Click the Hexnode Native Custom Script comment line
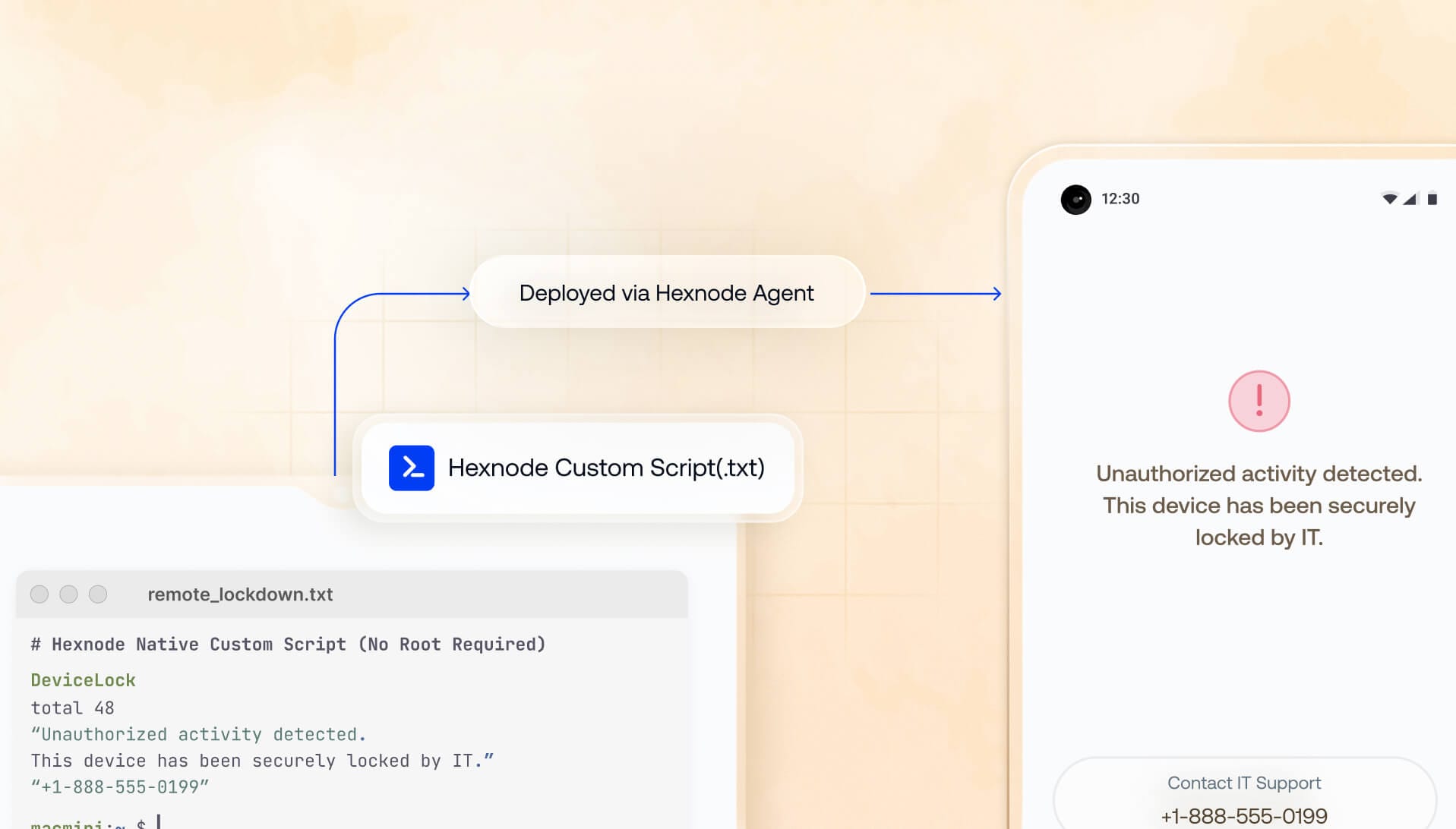Viewport: 1456px width, 829px height. pyautogui.click(x=288, y=645)
